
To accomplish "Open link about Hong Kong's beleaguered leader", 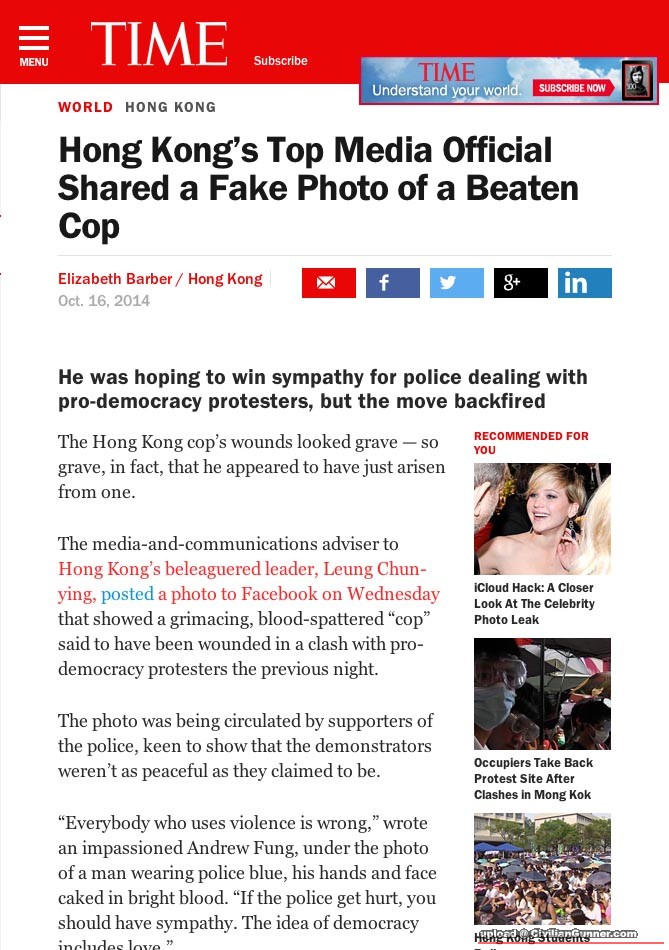I will click(242, 569).
